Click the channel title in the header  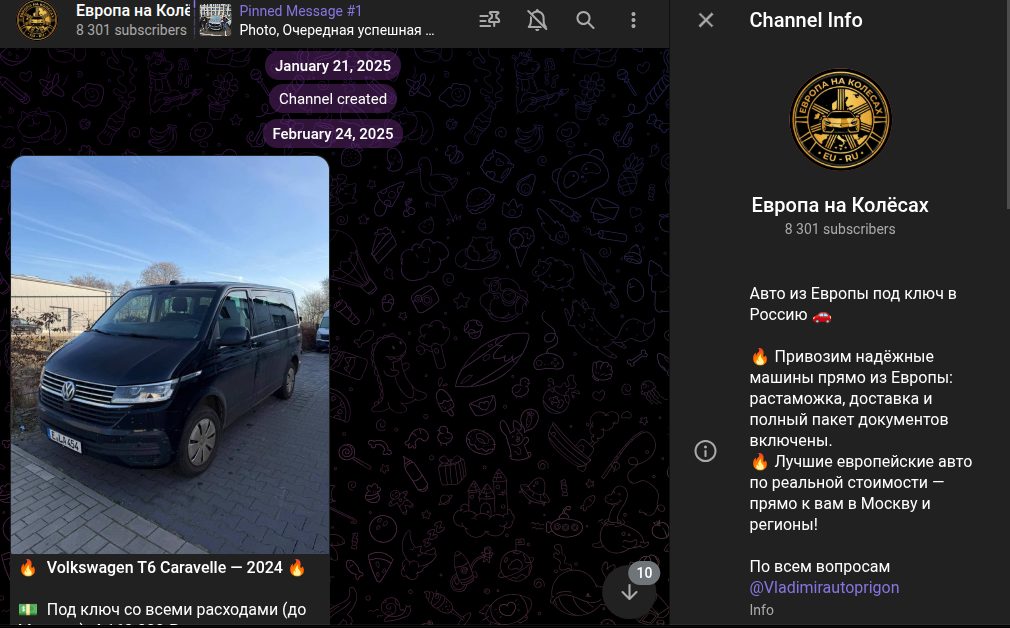(x=133, y=10)
